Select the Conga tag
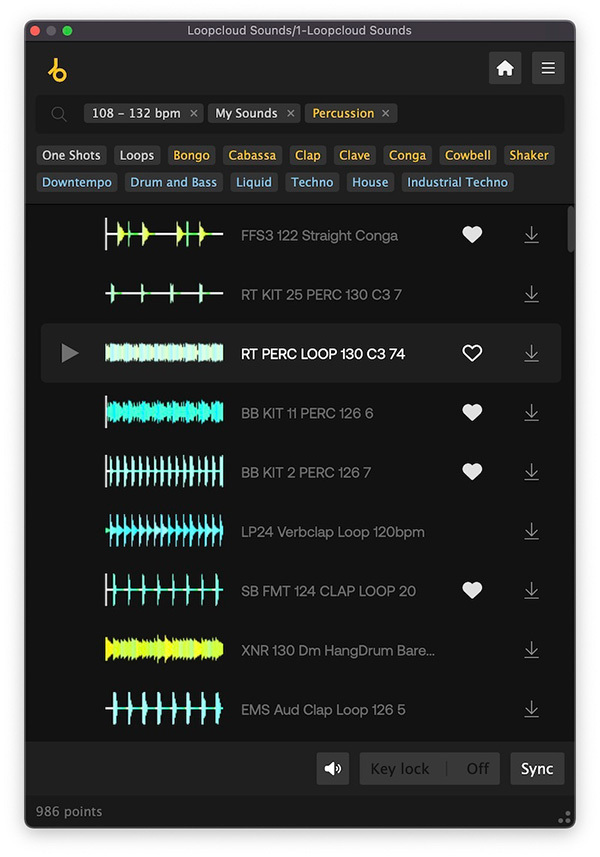The width and height of the screenshot is (600, 857). [x=407, y=156]
